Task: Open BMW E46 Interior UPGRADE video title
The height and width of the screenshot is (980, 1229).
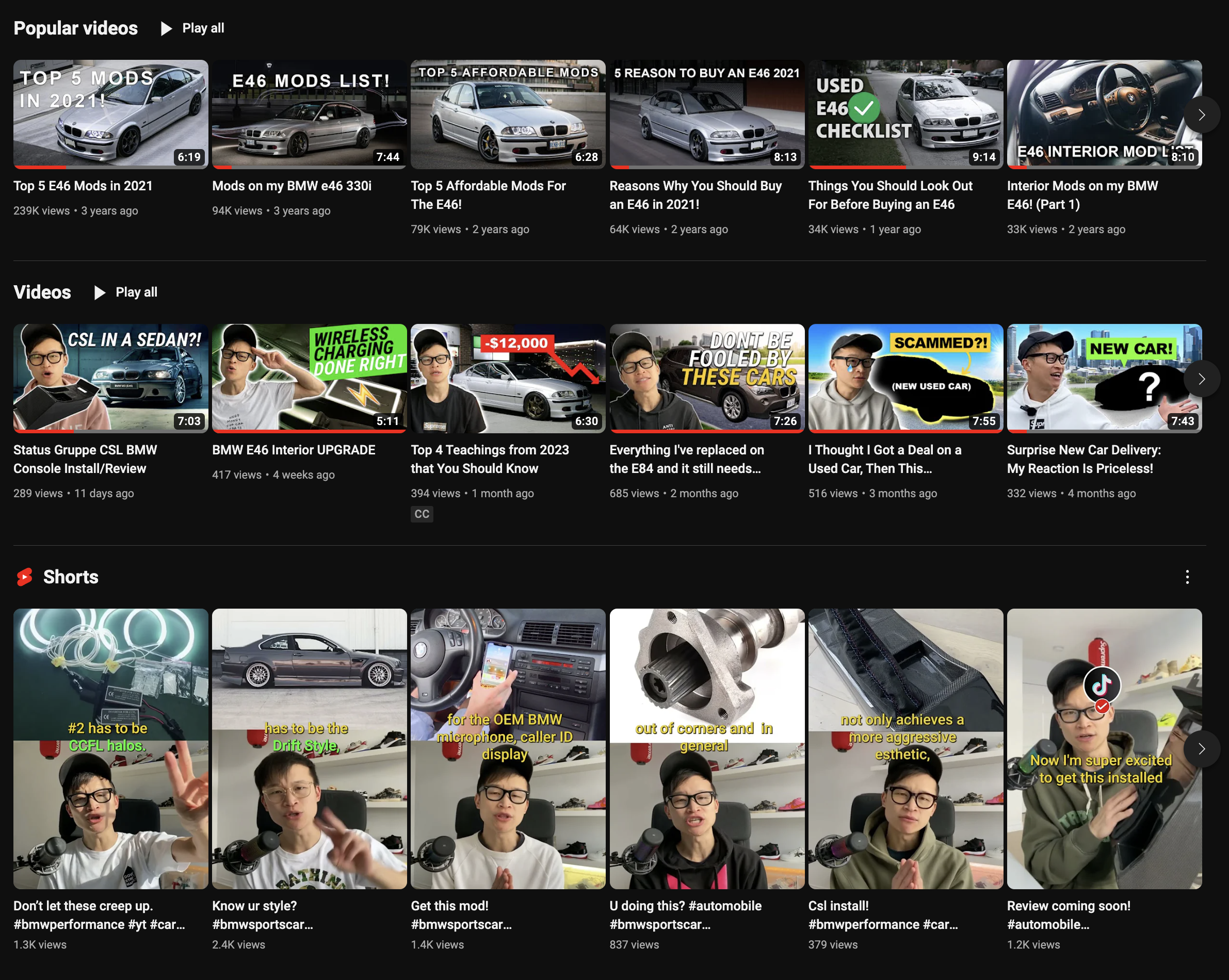Action: coord(294,450)
